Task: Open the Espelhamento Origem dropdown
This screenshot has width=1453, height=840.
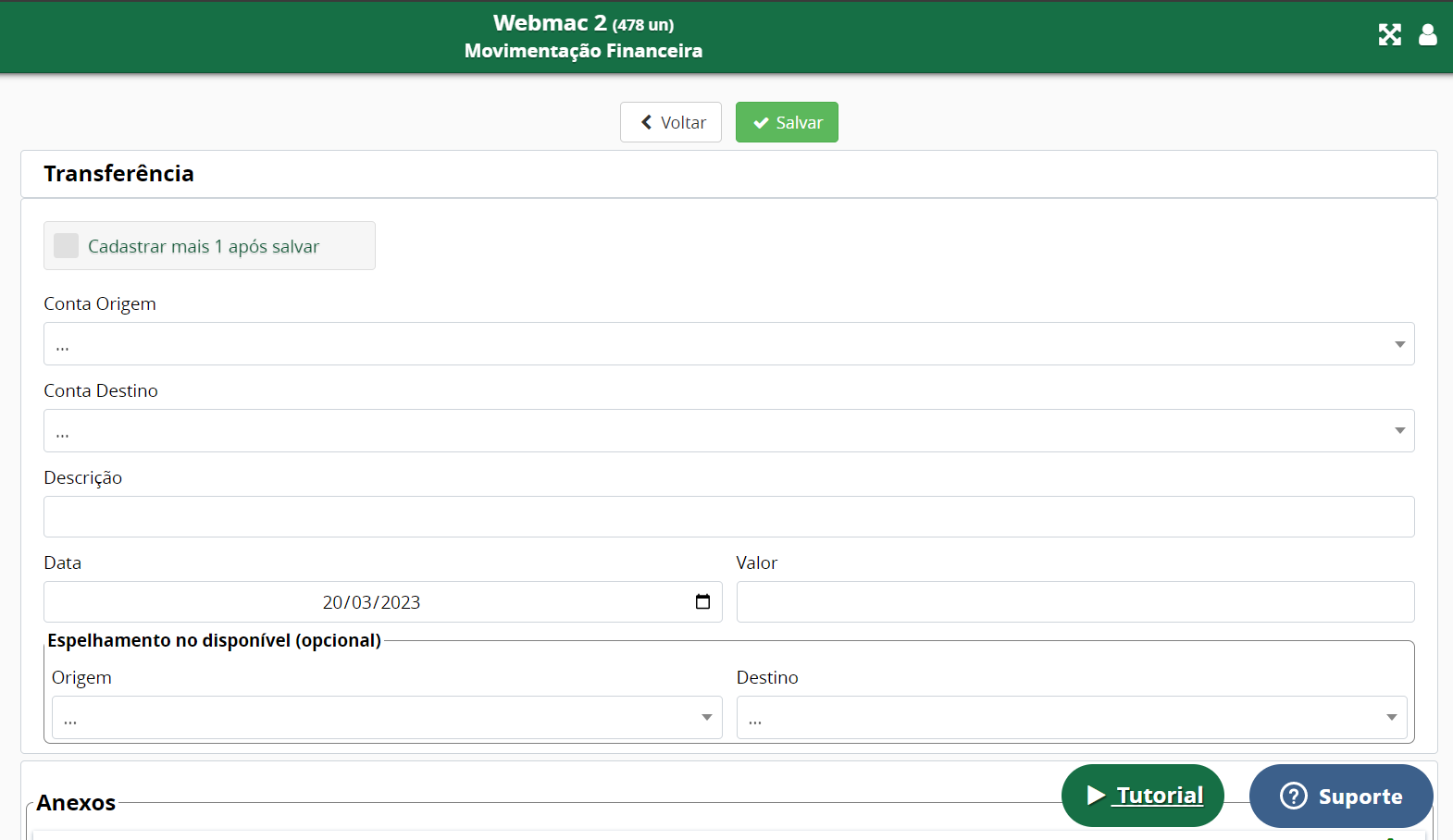Action: (x=386, y=718)
